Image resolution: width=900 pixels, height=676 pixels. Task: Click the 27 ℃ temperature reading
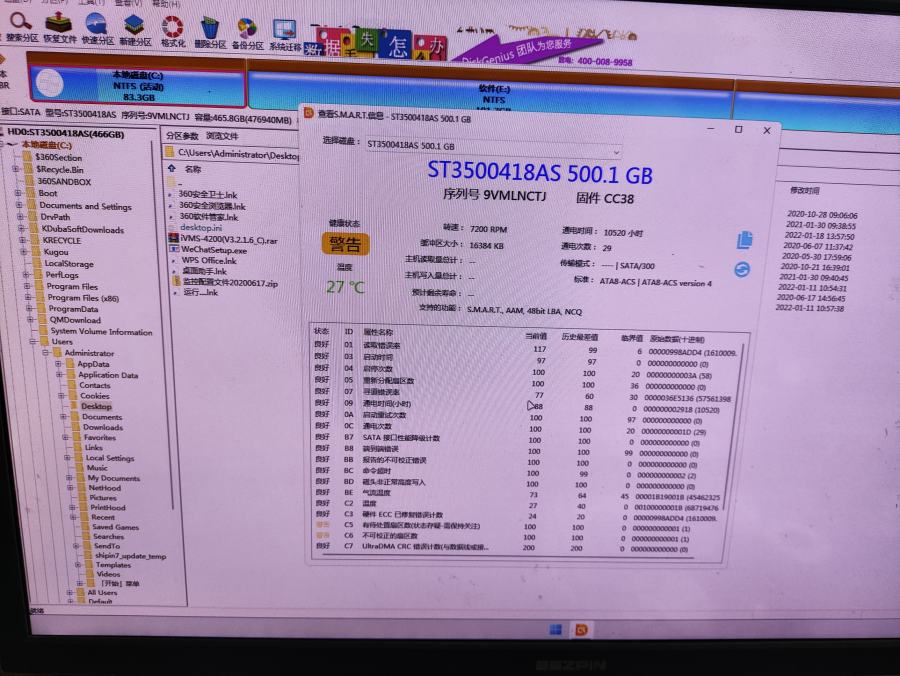[x=345, y=286]
